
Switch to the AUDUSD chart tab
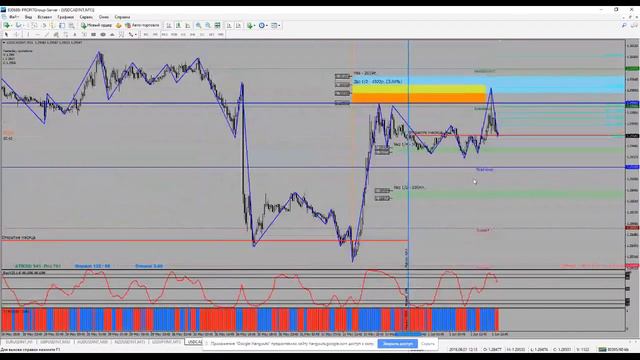point(92,342)
